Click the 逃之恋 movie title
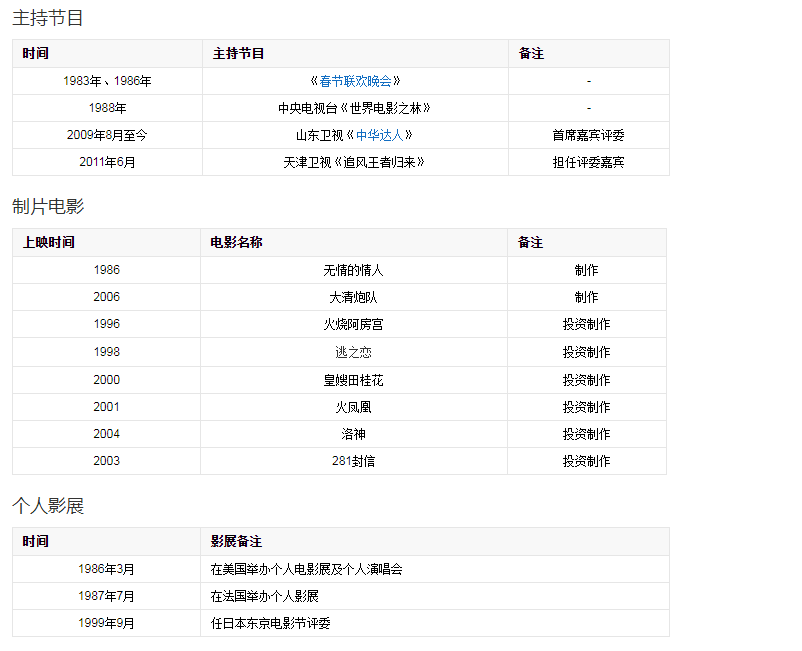Image resolution: width=802 pixels, height=651 pixels. [x=353, y=352]
